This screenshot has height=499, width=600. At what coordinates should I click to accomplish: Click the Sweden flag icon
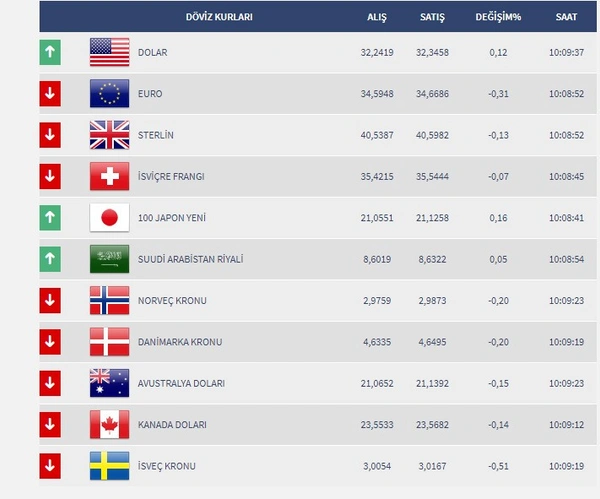[109, 466]
